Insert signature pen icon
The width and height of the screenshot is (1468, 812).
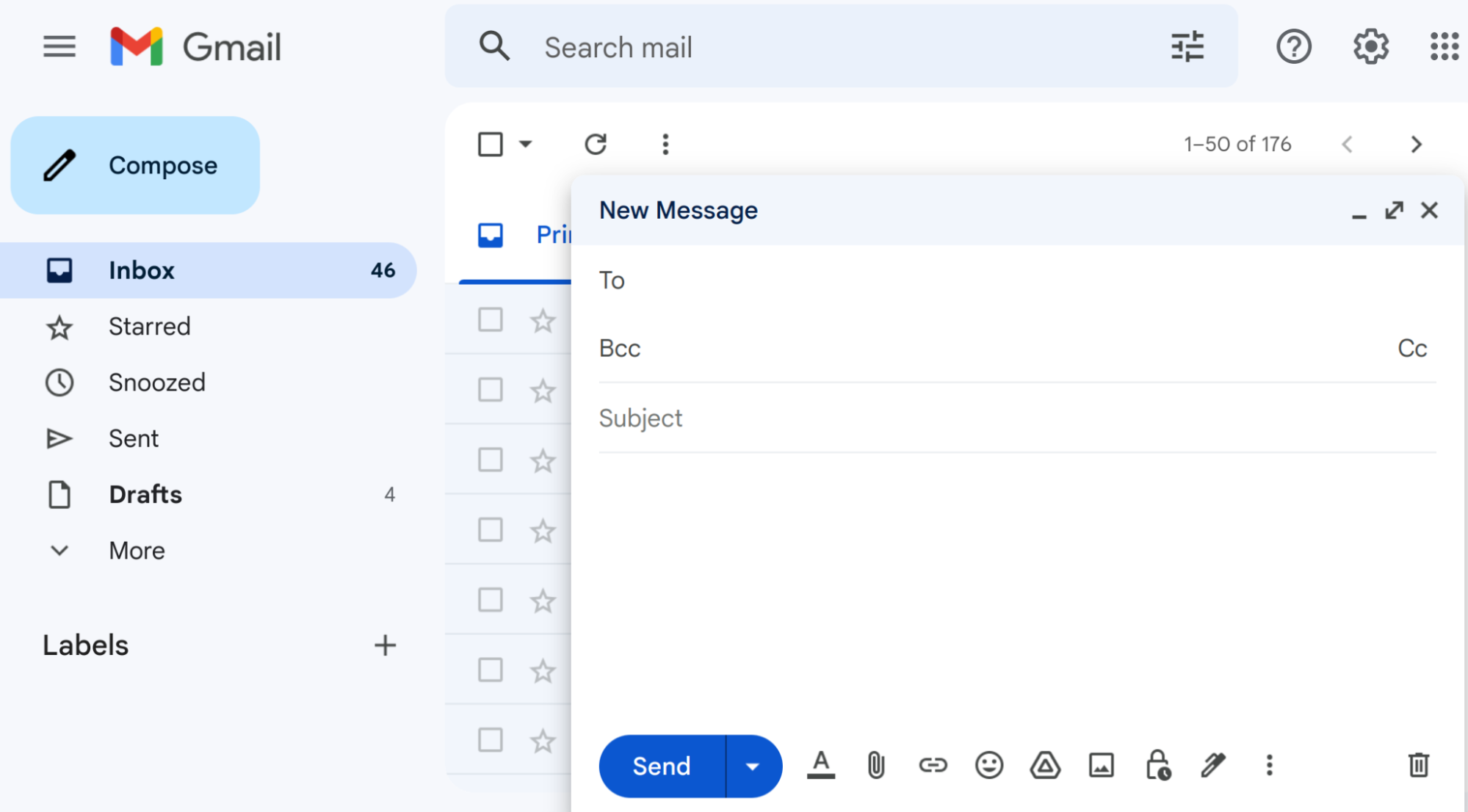point(1213,766)
